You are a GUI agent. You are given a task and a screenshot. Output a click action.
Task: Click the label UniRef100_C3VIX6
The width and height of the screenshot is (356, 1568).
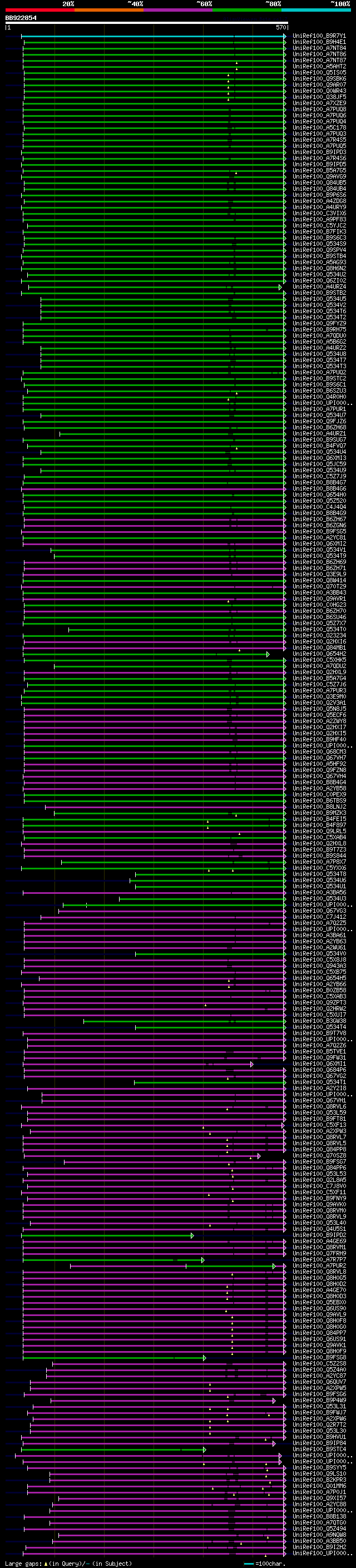tap(319, 214)
